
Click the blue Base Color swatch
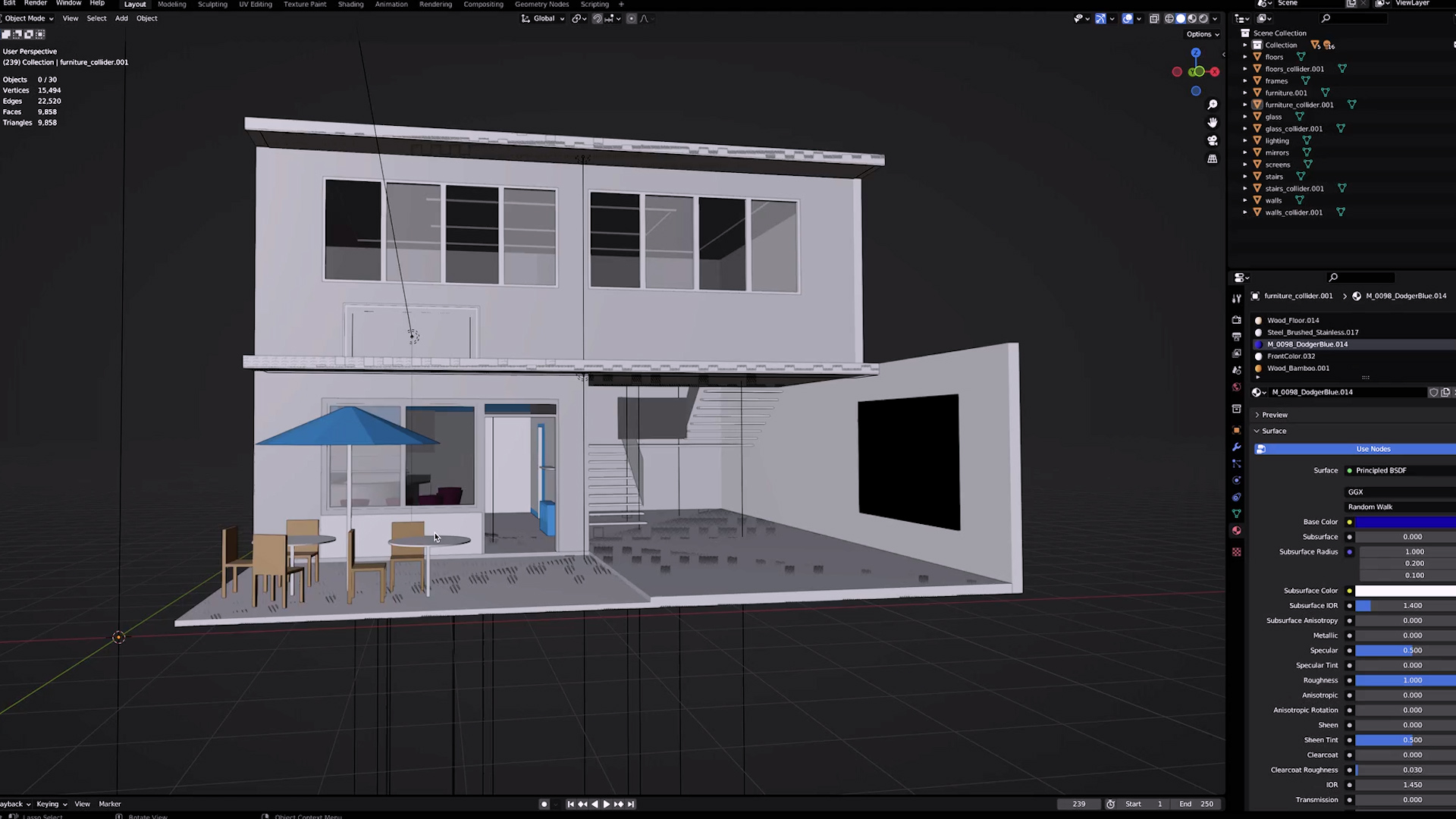point(1404,522)
